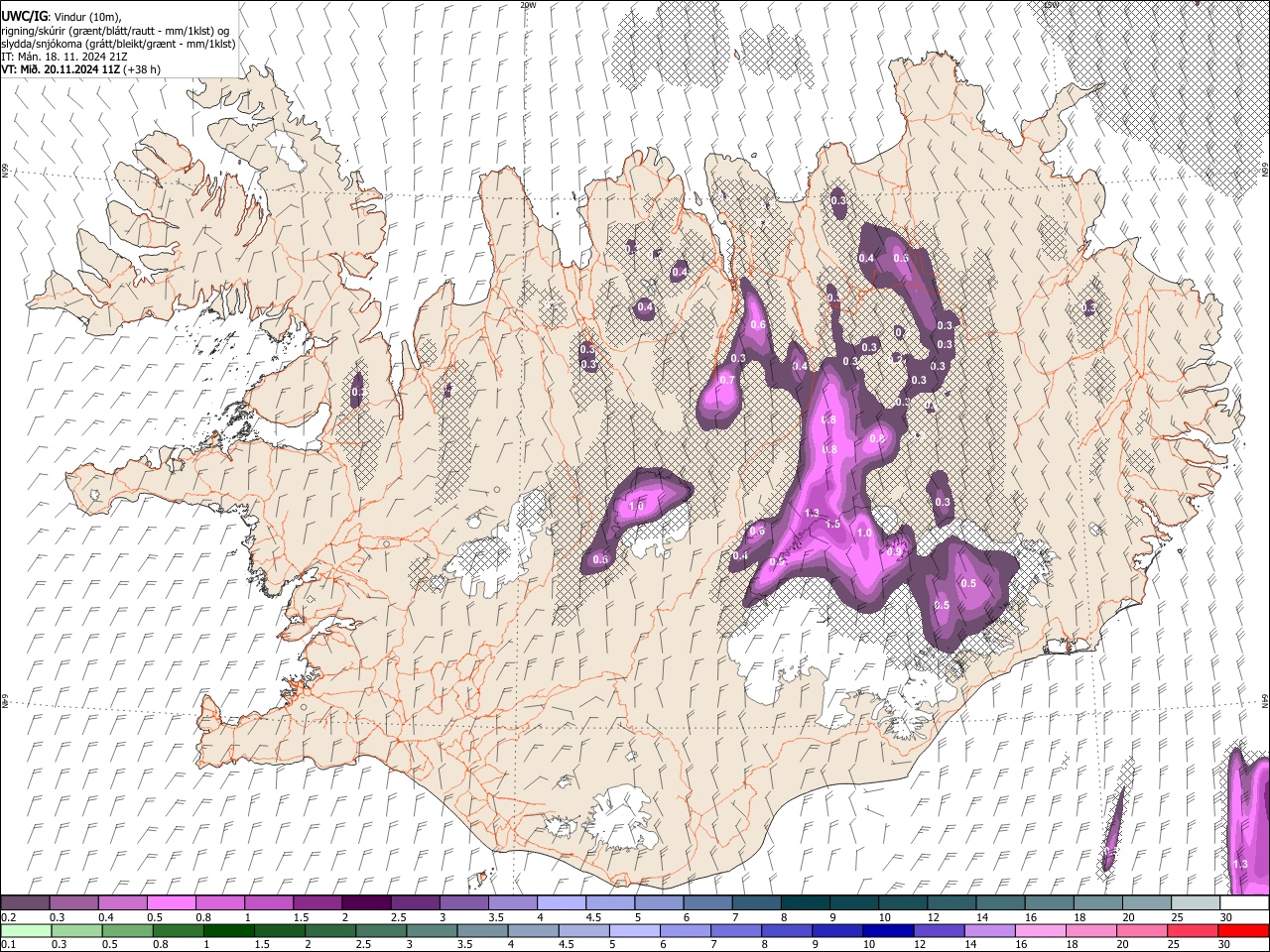This screenshot has width=1270, height=952.
Task: Click the white upper swatch labeled 30
Action: [x=1244, y=903]
